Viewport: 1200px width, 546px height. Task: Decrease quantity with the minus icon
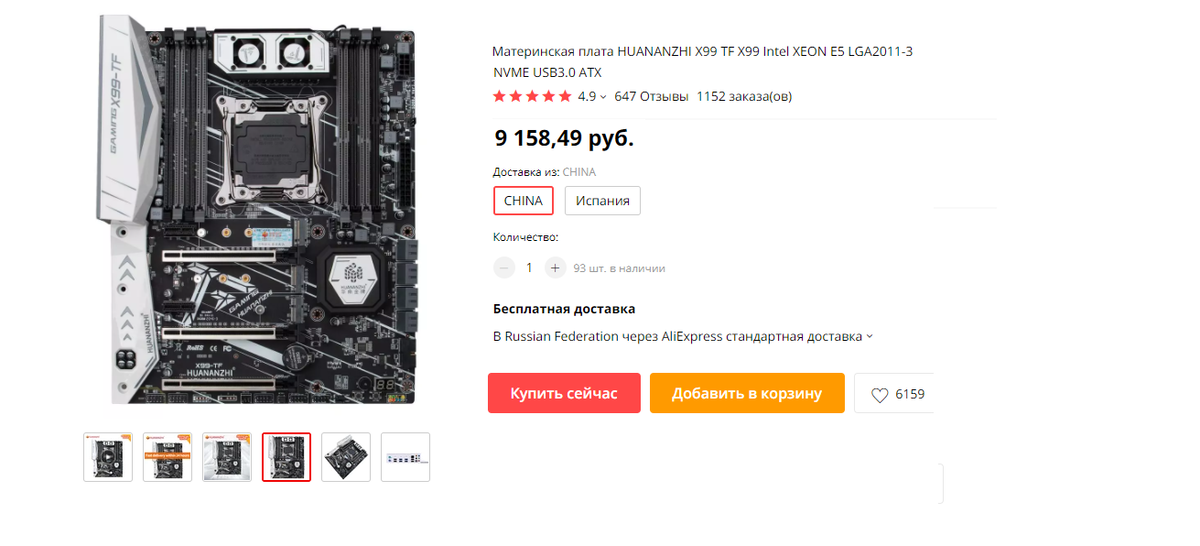coord(504,268)
